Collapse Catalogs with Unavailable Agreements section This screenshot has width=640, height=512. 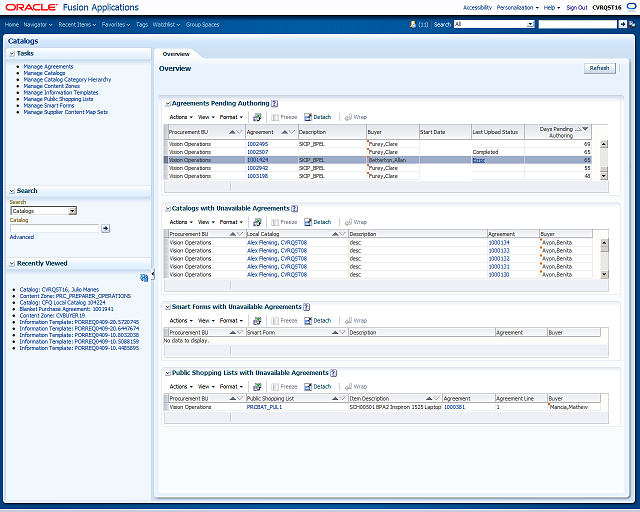tap(168, 209)
